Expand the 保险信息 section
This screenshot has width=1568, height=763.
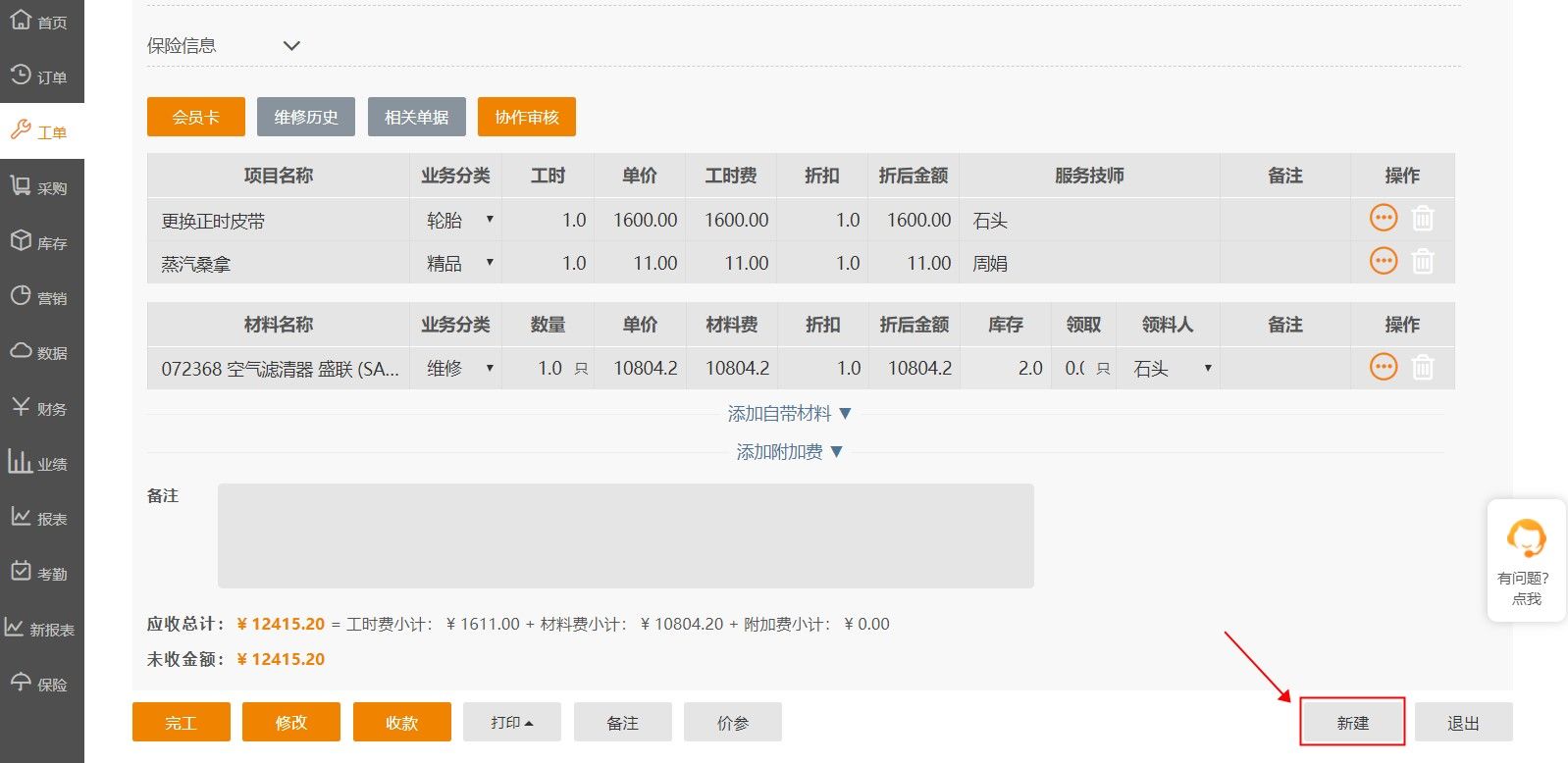[291, 45]
